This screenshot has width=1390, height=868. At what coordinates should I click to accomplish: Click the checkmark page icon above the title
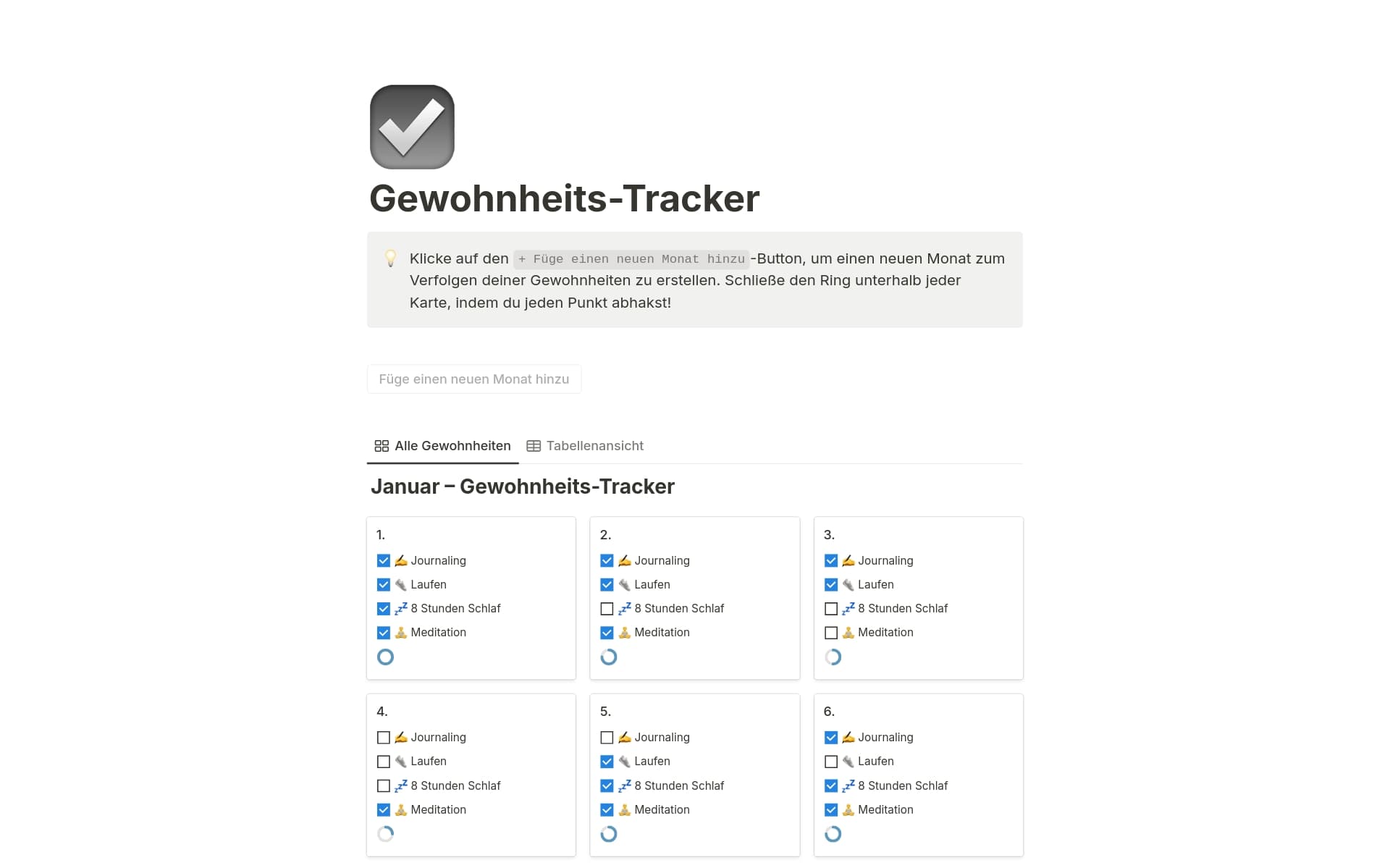click(411, 126)
